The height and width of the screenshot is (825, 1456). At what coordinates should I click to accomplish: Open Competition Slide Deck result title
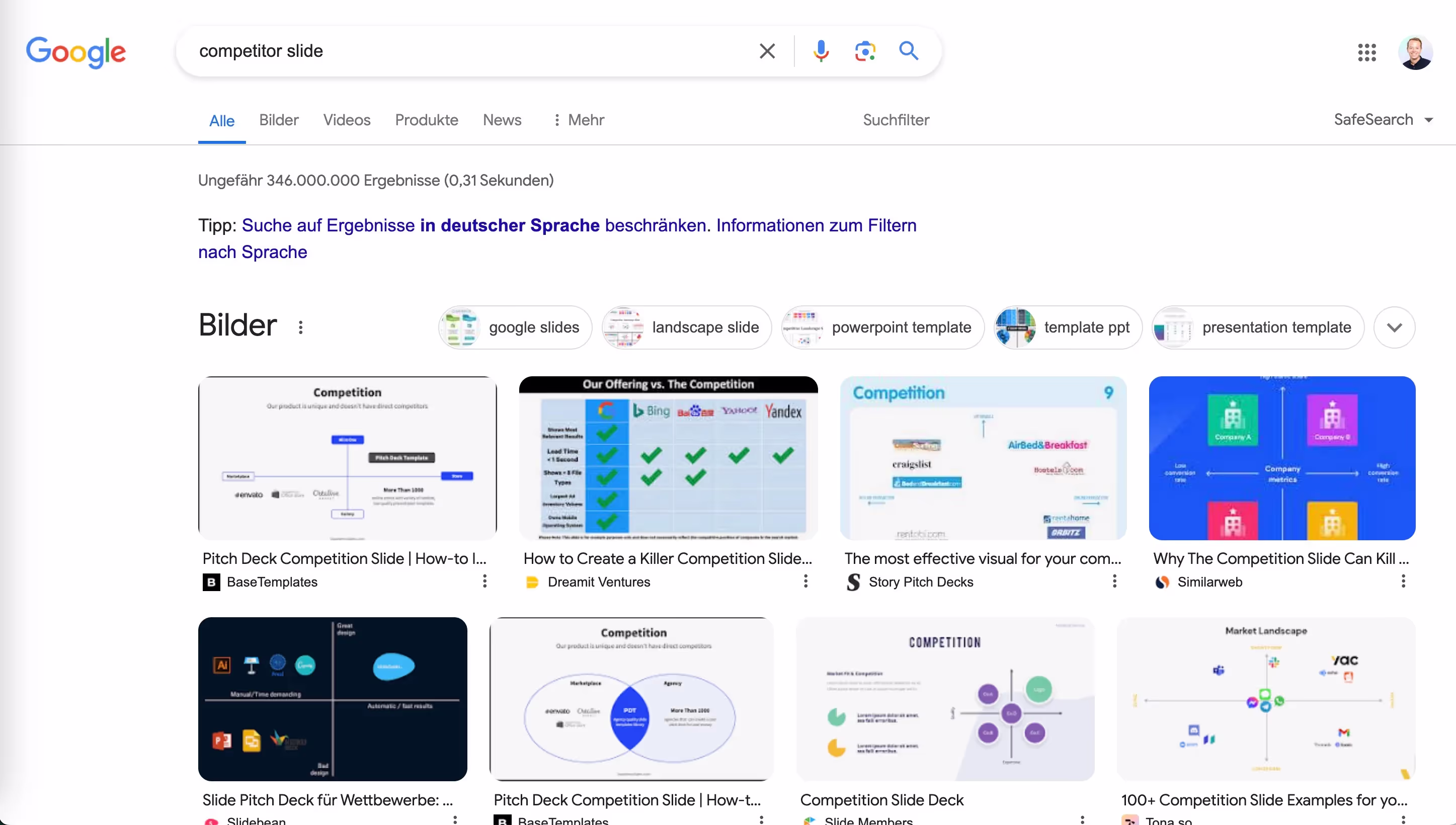pyautogui.click(x=881, y=800)
